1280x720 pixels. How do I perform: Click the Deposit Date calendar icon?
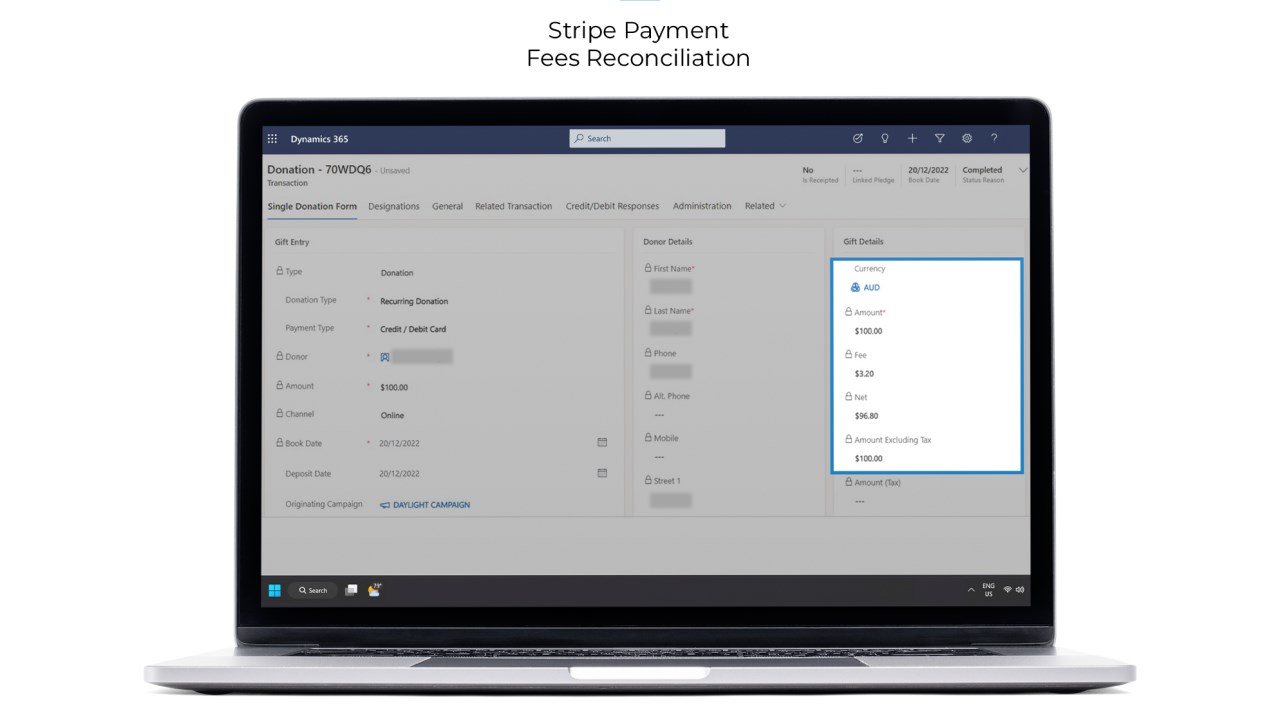(x=602, y=473)
